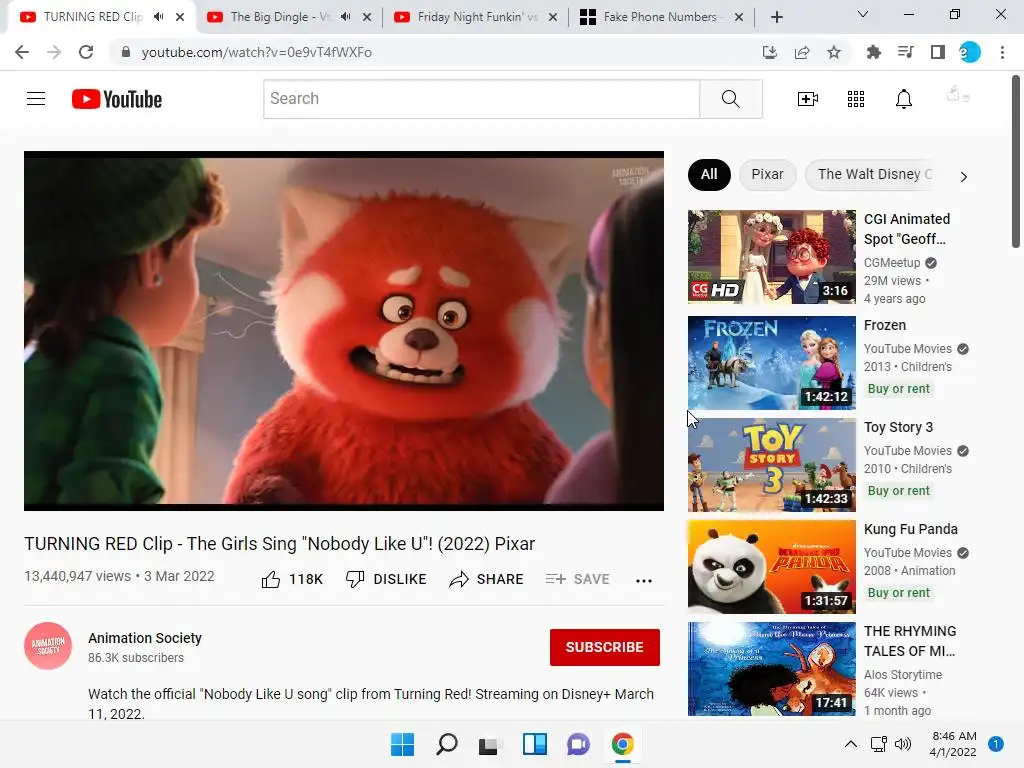Click the DISLIKE thumbs down button
The height and width of the screenshot is (768, 1024).
point(386,579)
